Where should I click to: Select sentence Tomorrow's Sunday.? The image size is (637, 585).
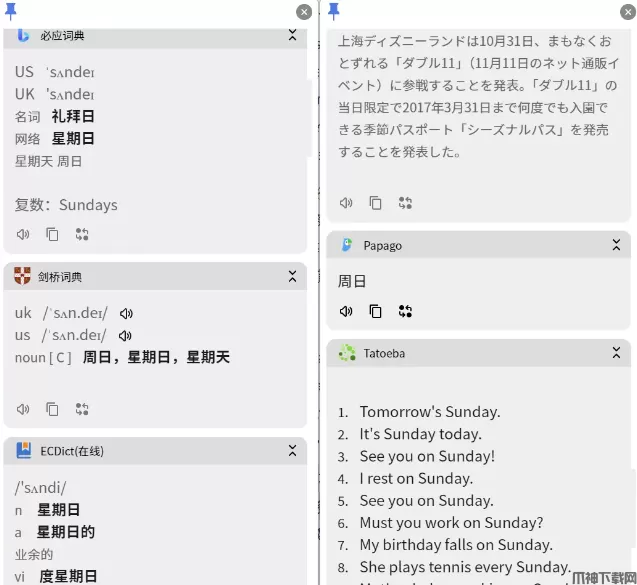point(430,412)
